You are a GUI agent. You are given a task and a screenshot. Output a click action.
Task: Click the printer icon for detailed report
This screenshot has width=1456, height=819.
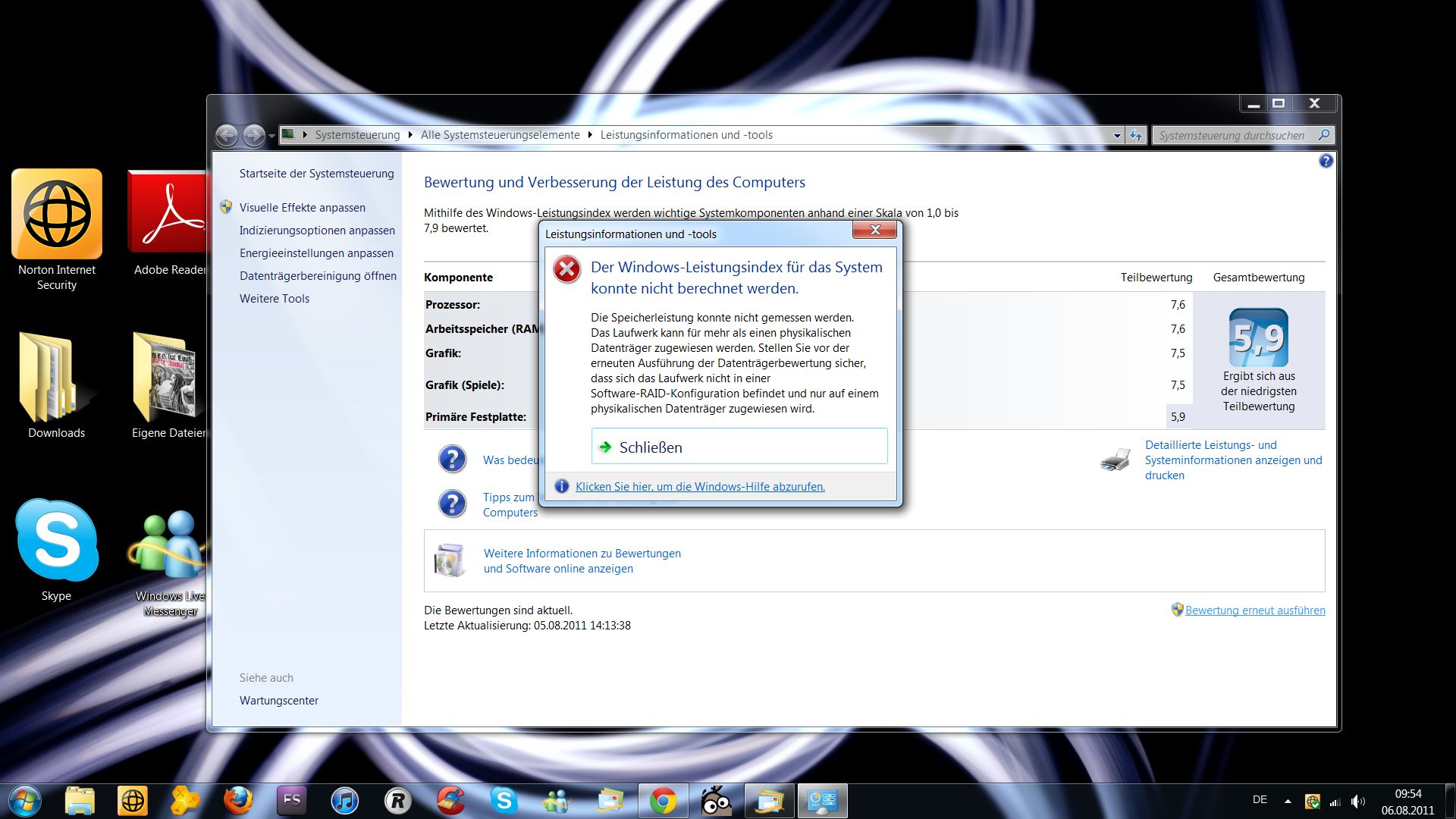pos(1115,460)
